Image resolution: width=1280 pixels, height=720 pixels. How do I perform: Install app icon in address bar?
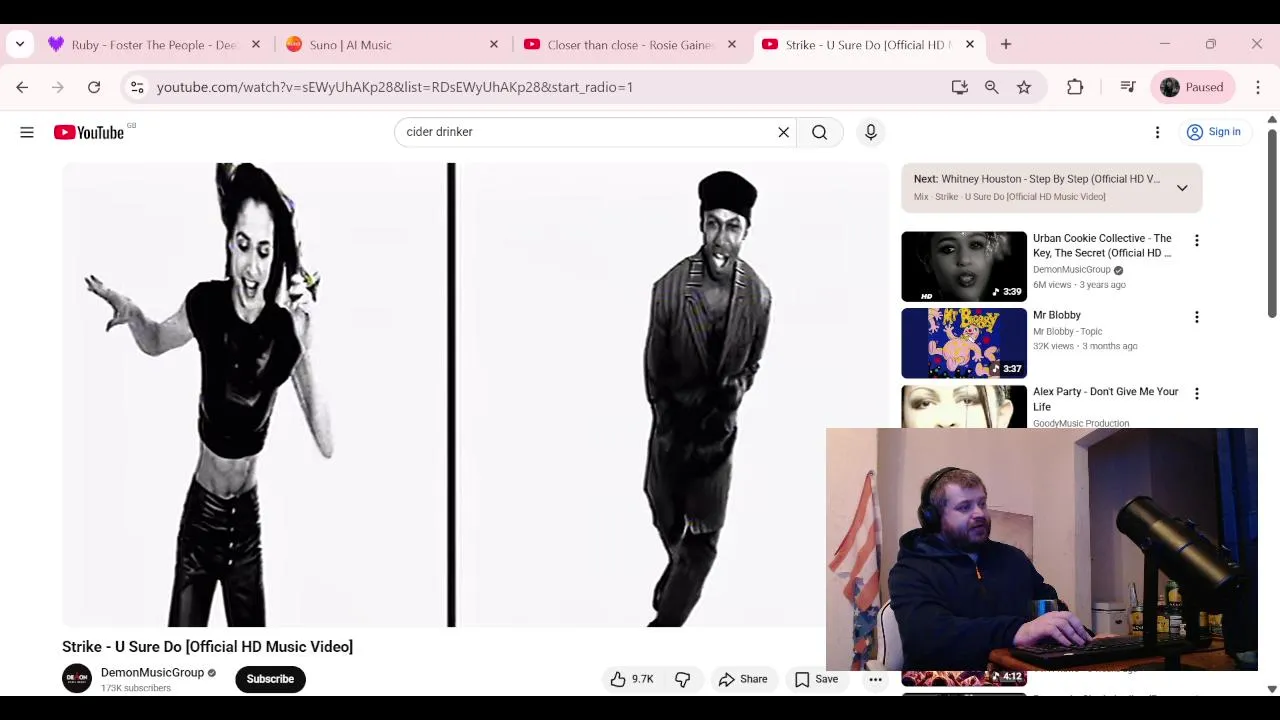960,87
